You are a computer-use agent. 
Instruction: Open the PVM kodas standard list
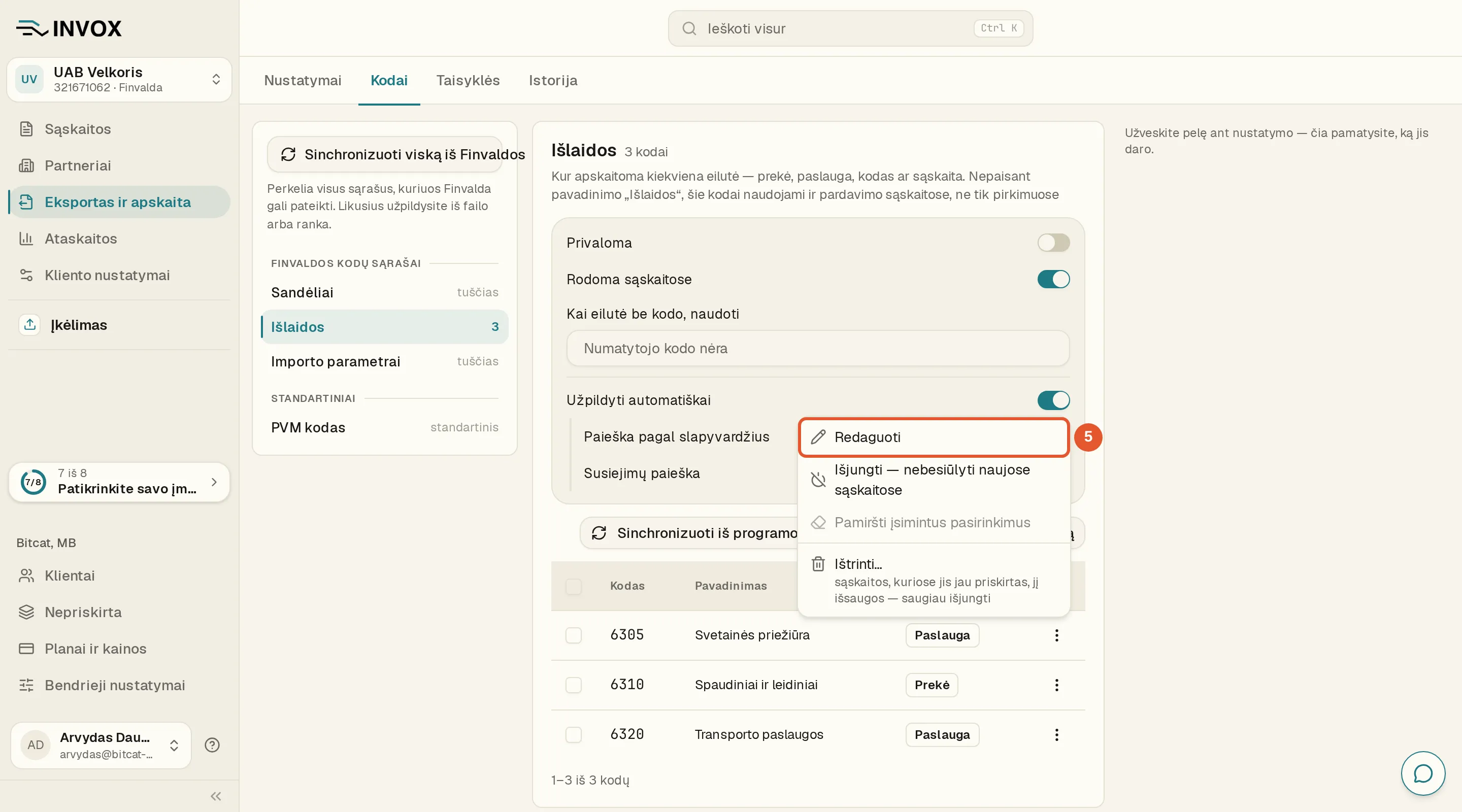click(384, 427)
